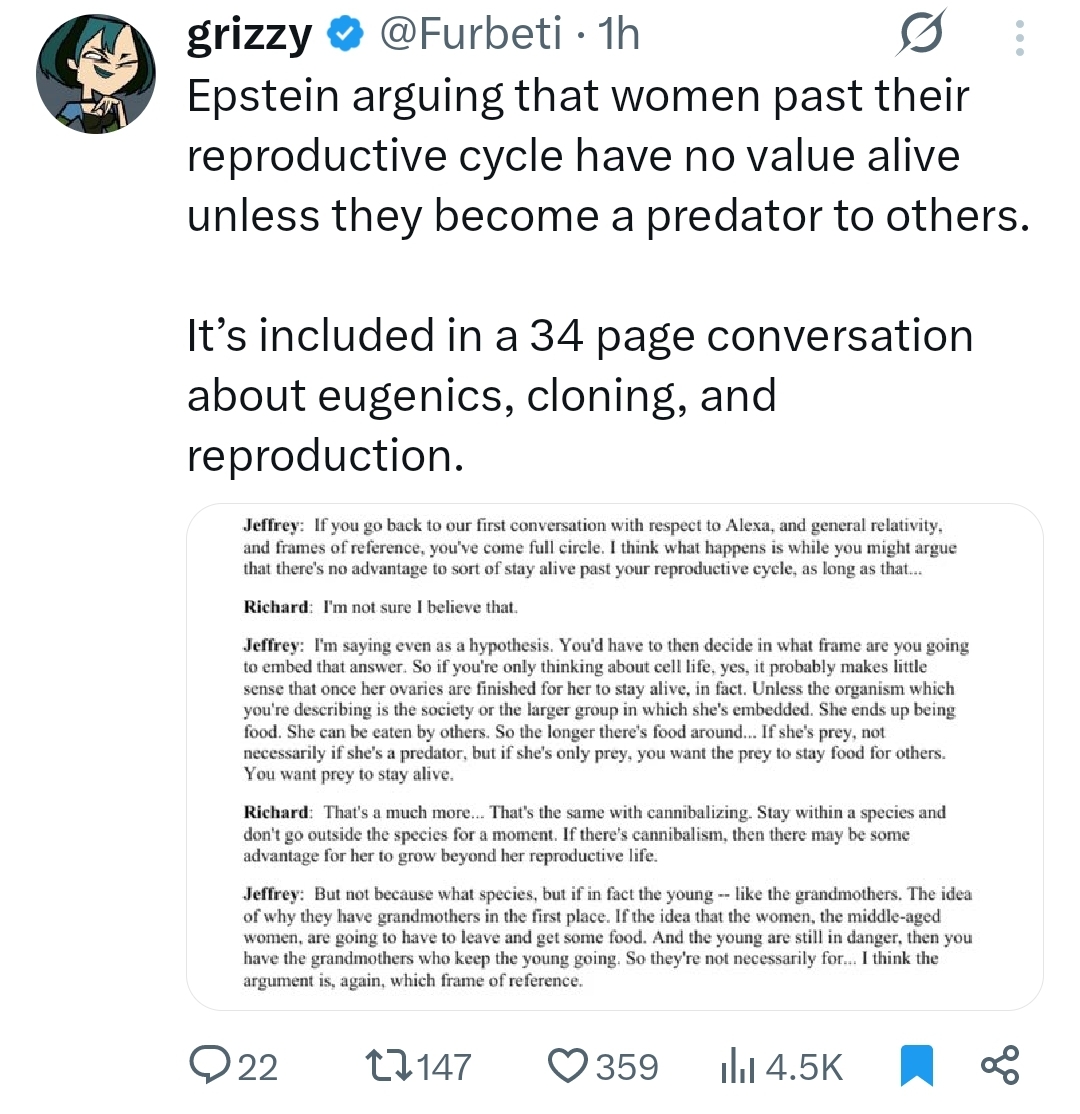Screen dimensions: 1080x1114
Task: Open the three-dot more options menu
Action: [x=1019, y=38]
